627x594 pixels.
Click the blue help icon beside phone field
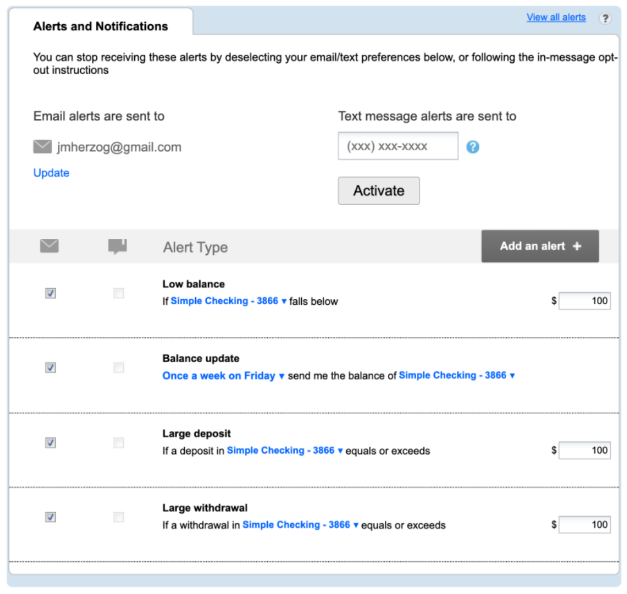point(473,147)
